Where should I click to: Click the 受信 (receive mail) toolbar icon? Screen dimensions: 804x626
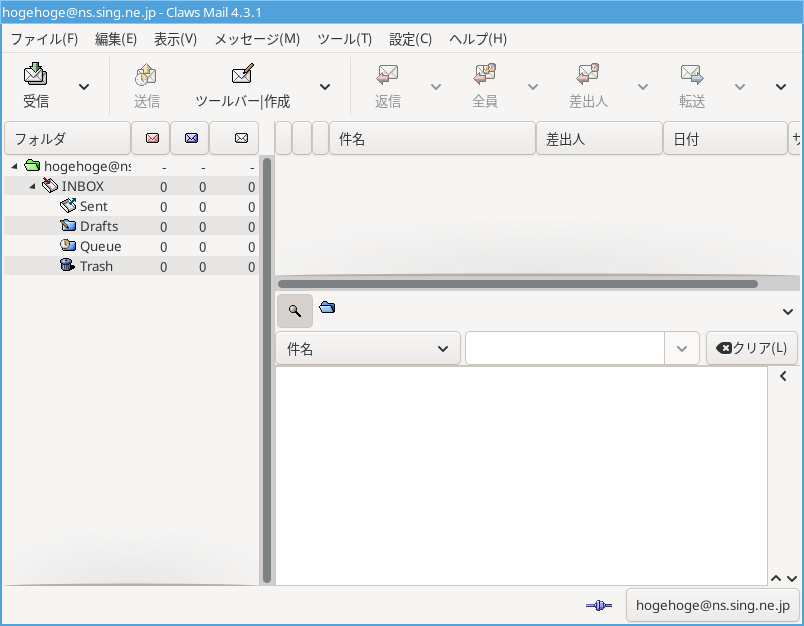[35, 74]
